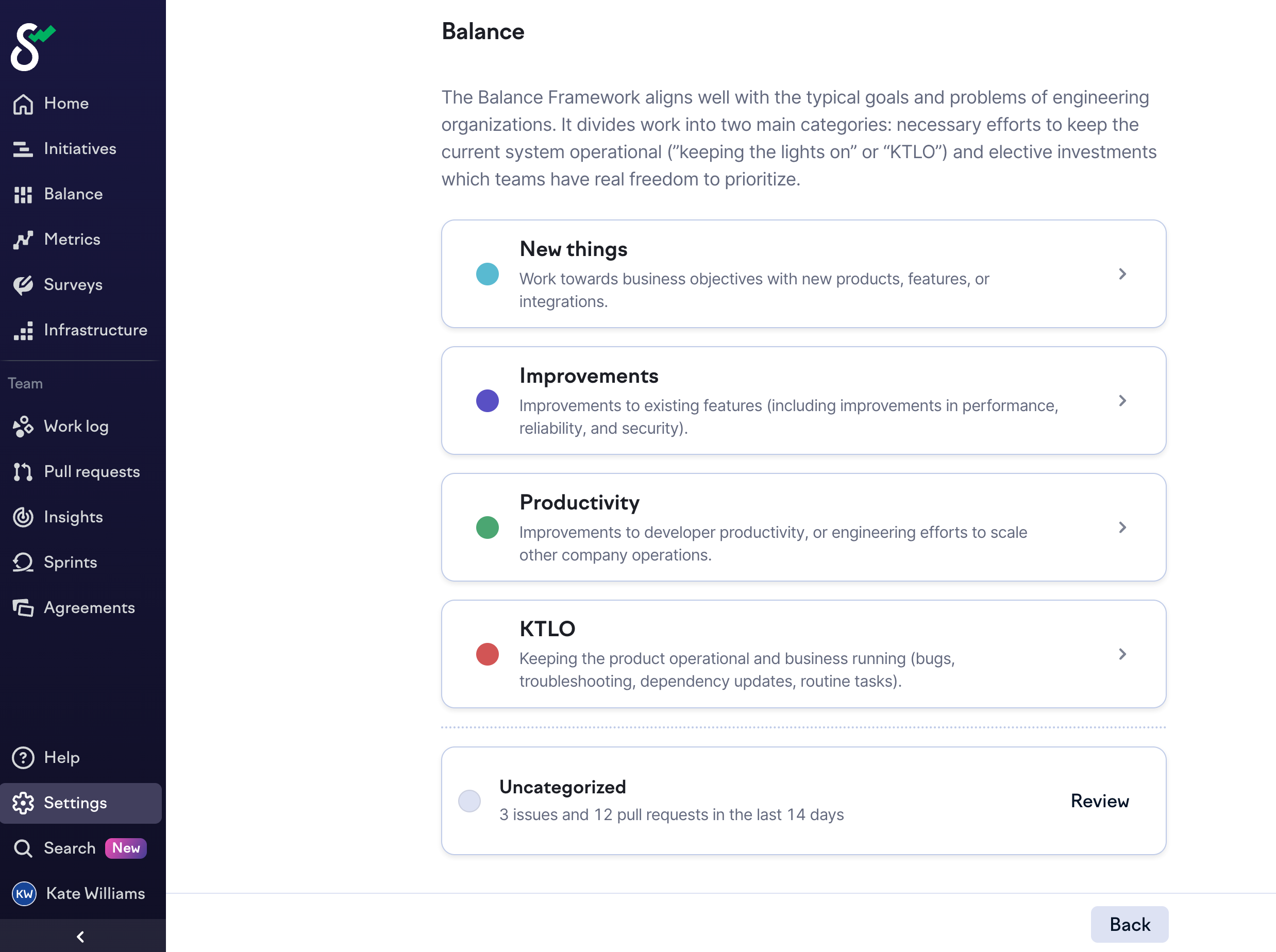
Task: Go to Work log in sidebar
Action: tap(76, 427)
